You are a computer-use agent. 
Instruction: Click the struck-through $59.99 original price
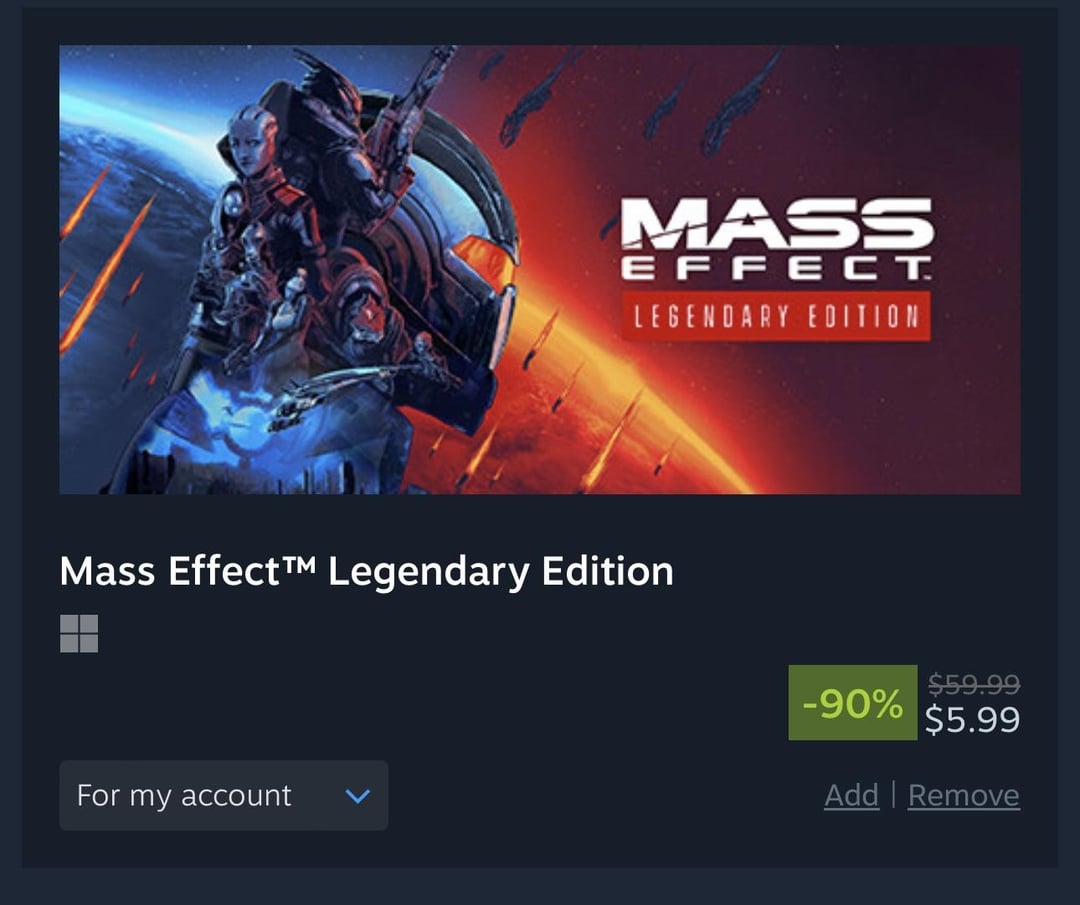pyautogui.click(x=973, y=684)
